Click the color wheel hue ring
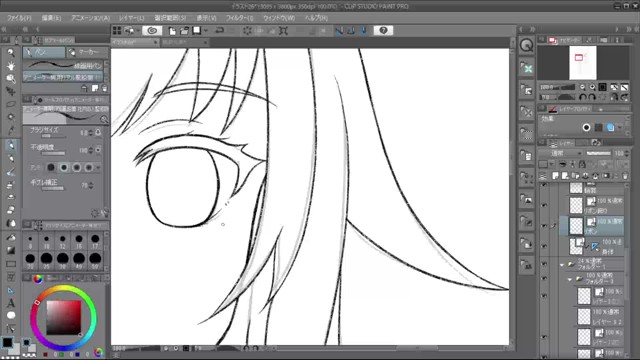Screen dimensions: 640x360 (x=64, y=289)
